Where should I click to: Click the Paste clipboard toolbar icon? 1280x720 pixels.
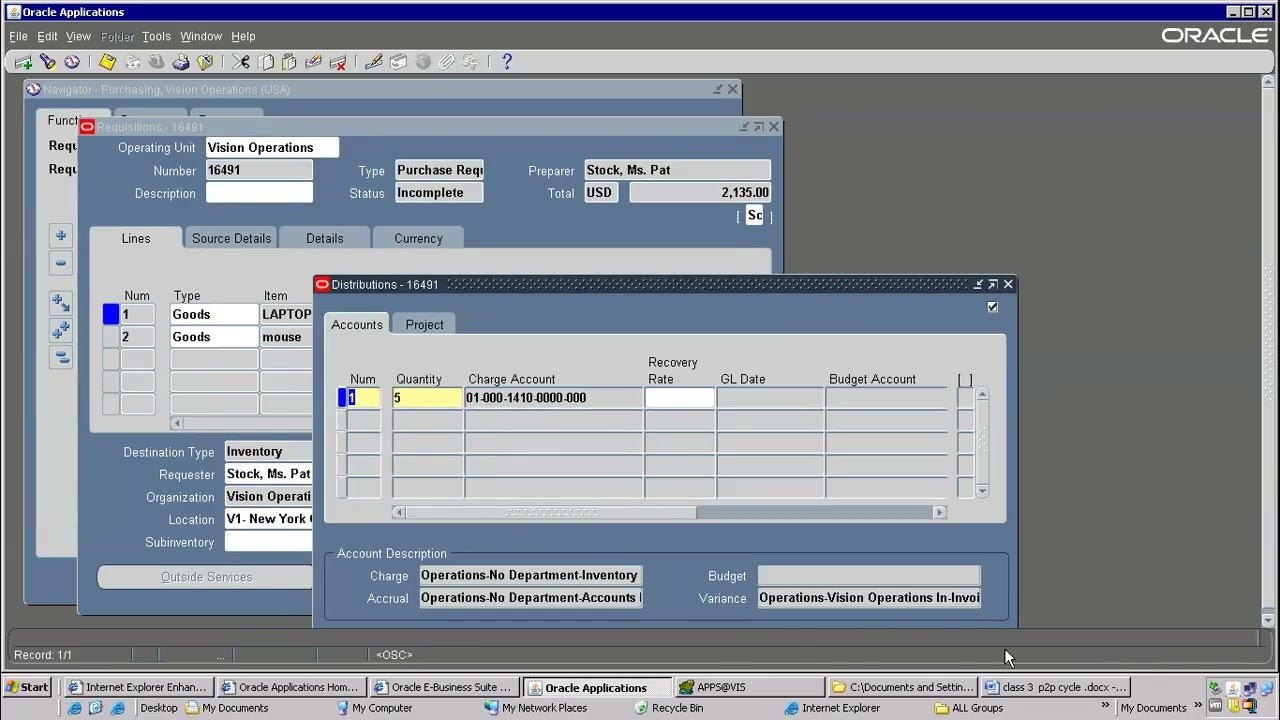pyautogui.click(x=290, y=62)
